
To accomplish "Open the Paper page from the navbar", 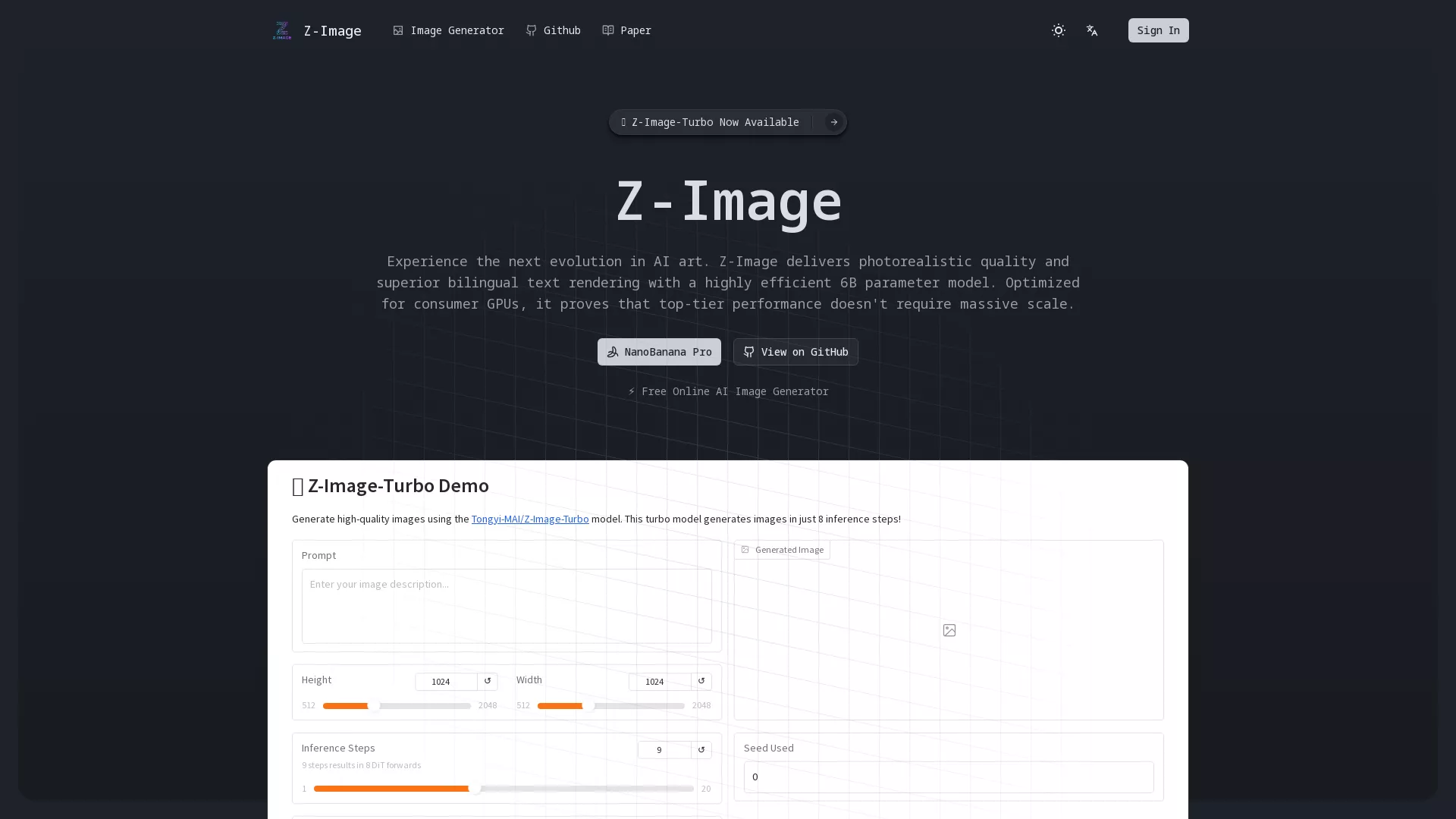I will (634, 30).
